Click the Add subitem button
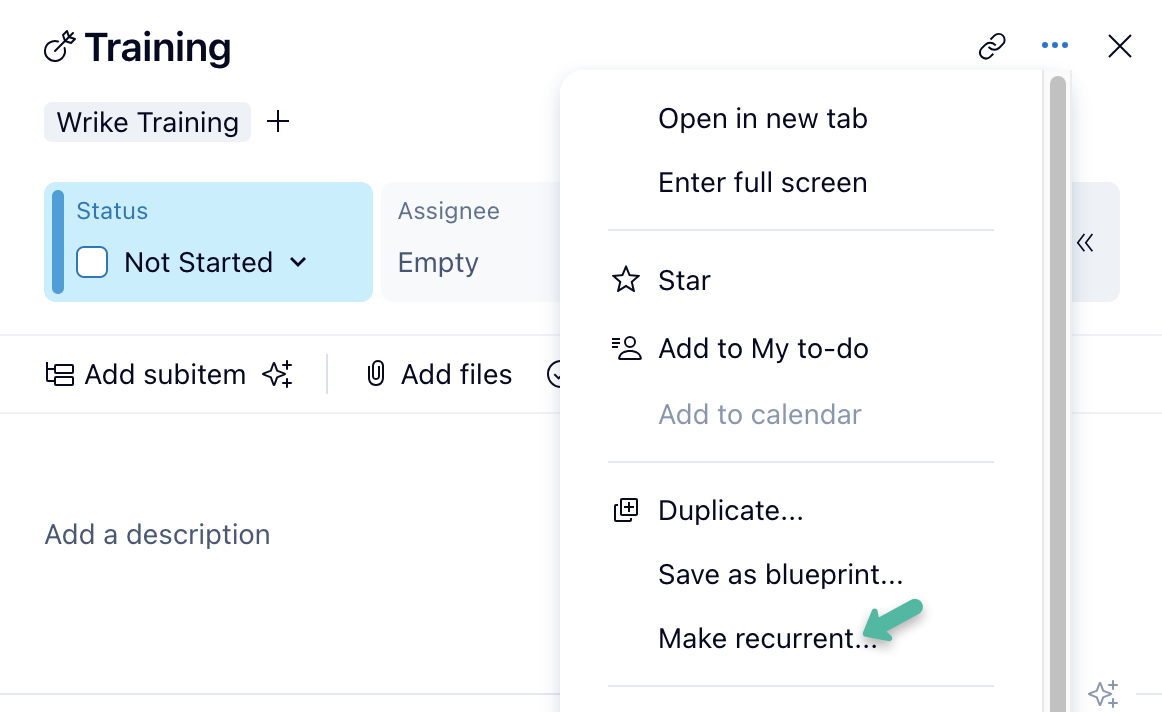The image size is (1162, 712). 146,374
